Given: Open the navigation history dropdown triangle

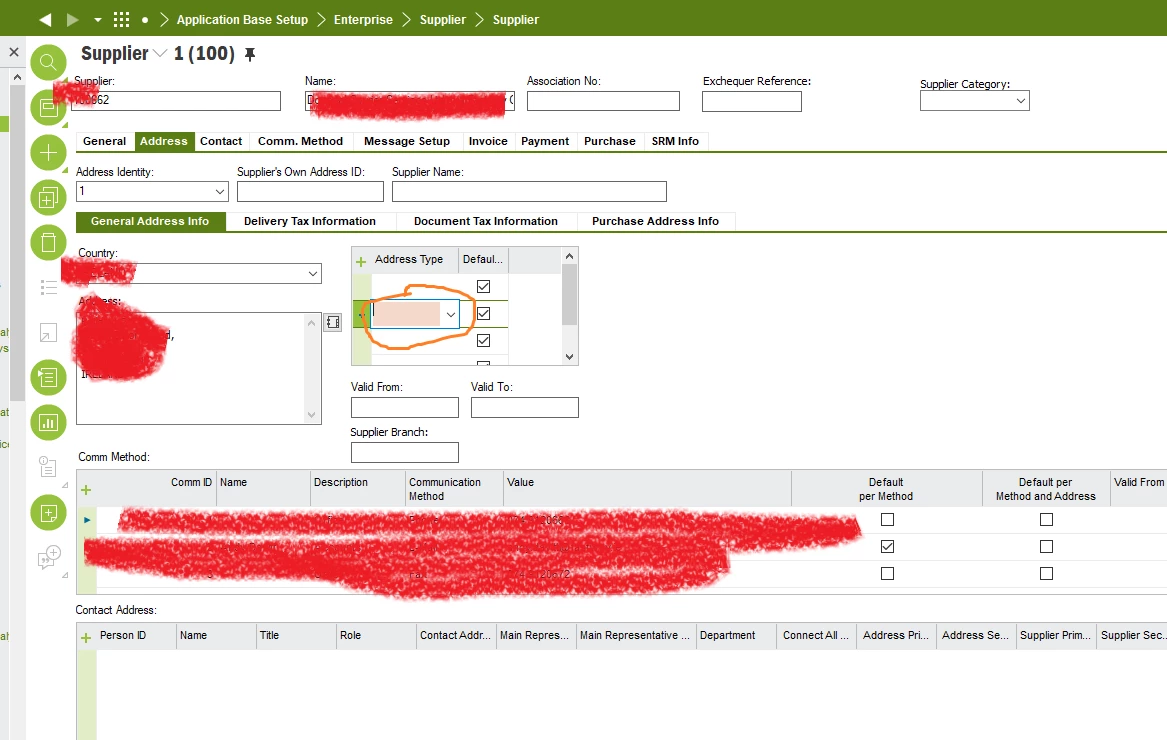Looking at the screenshot, I should pyautogui.click(x=97, y=20).
